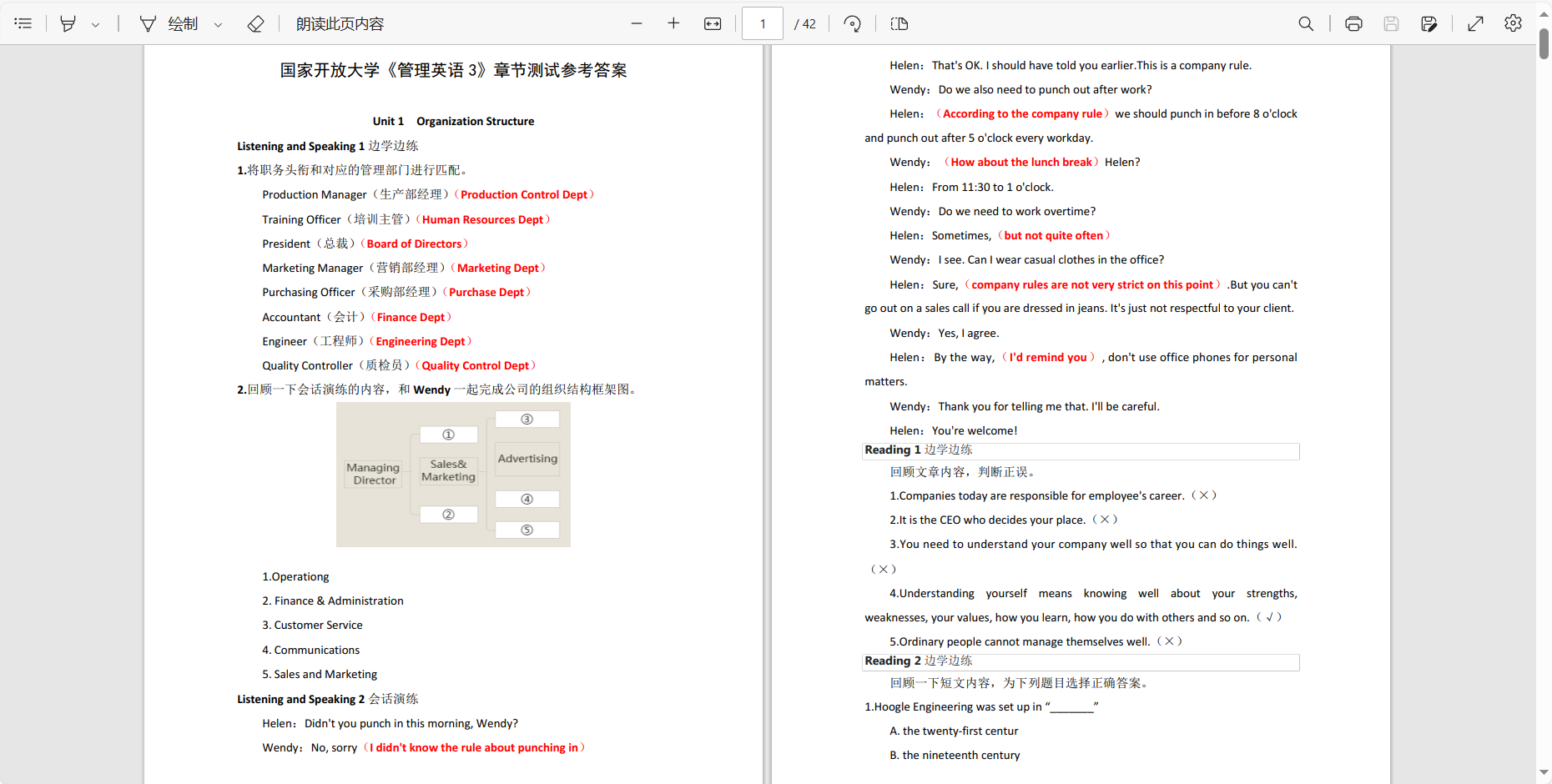Select the Draw (绘制) pen tool
Screen dimensions: 1552x784
click(x=169, y=23)
